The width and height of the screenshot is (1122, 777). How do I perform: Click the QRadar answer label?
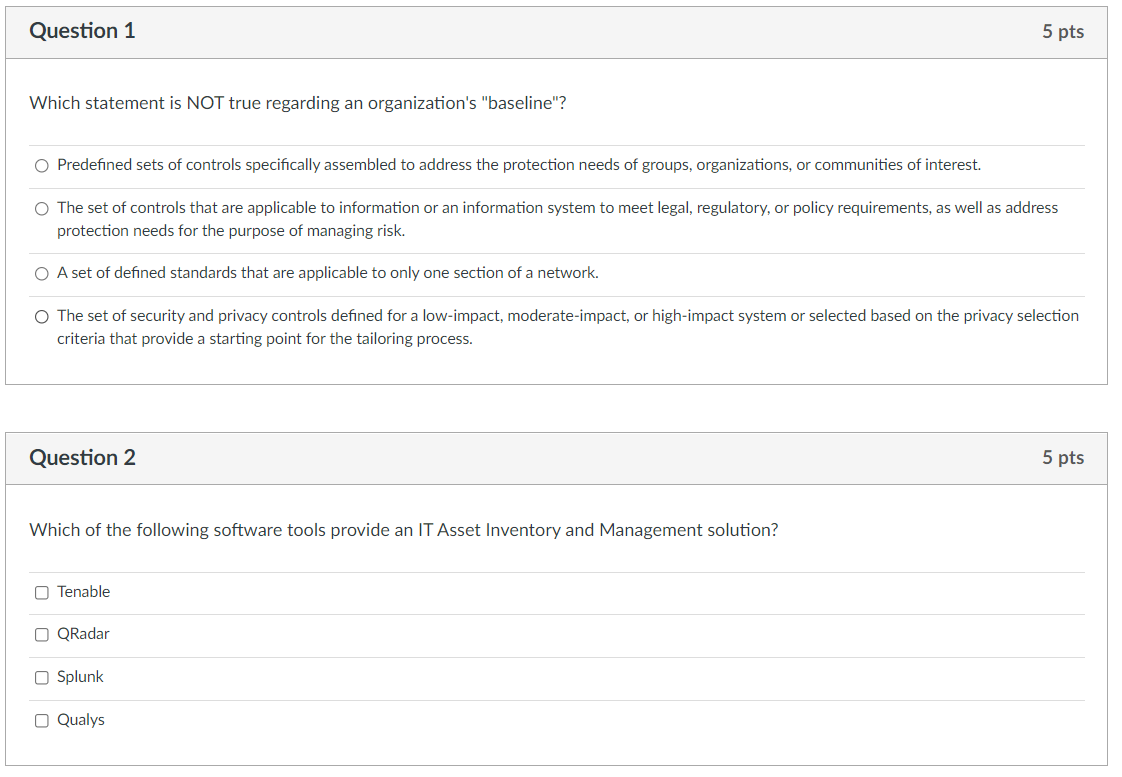(83, 634)
